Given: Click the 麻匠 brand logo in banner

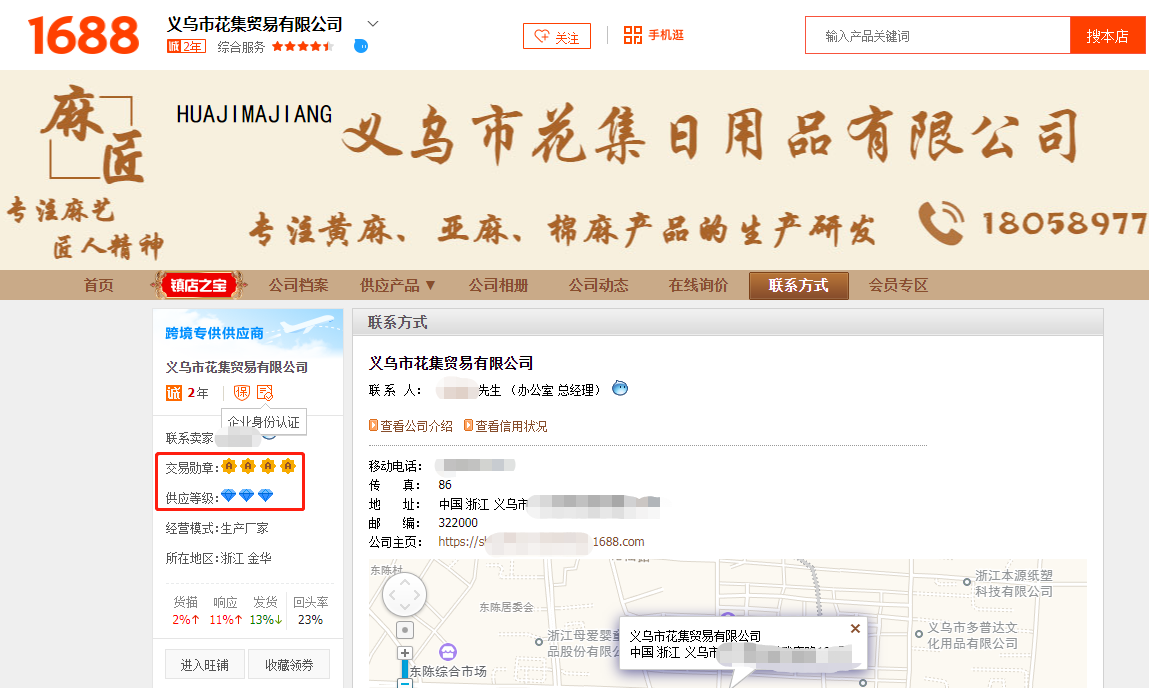Looking at the screenshot, I should coord(93,134).
